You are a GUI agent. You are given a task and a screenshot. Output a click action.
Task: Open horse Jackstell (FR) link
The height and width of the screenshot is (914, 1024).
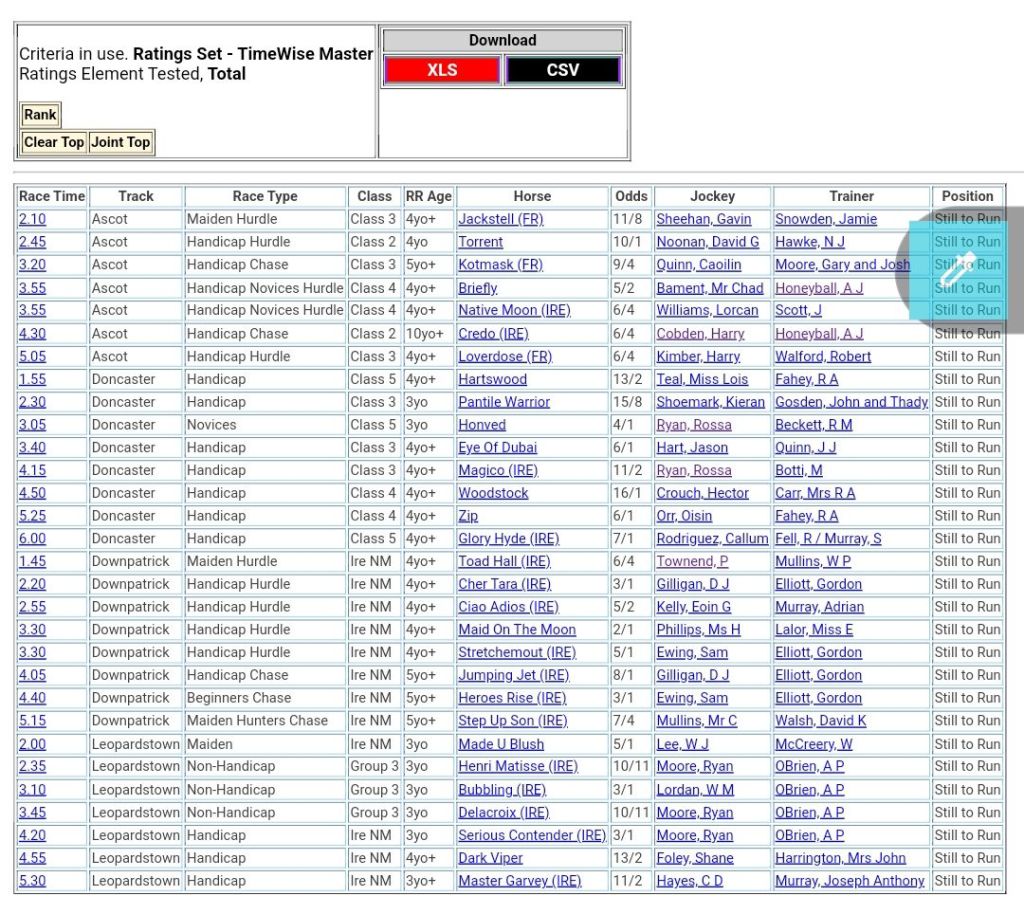tap(500, 219)
